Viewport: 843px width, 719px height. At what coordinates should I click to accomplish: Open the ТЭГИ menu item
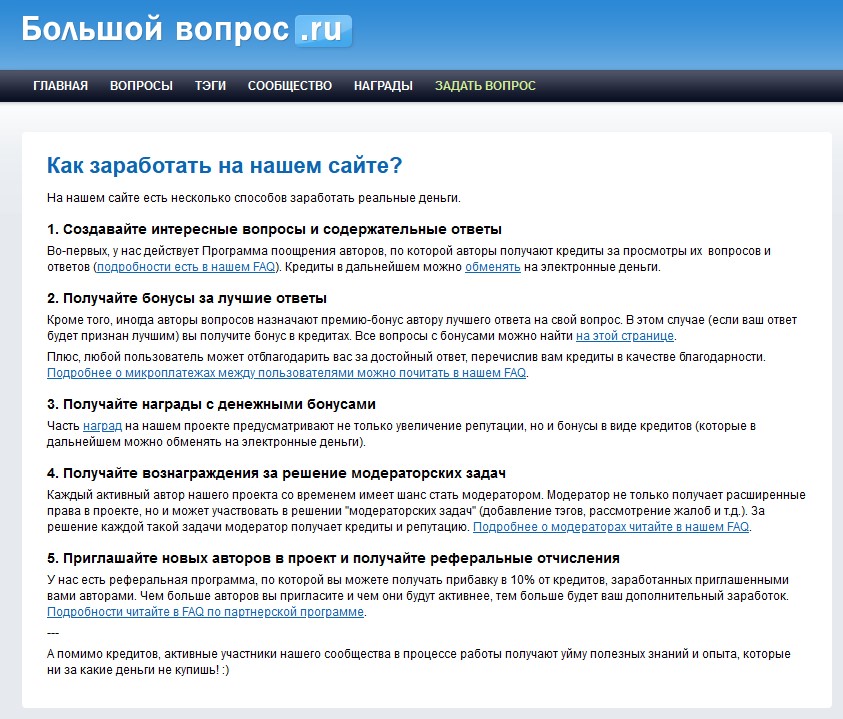tap(210, 86)
